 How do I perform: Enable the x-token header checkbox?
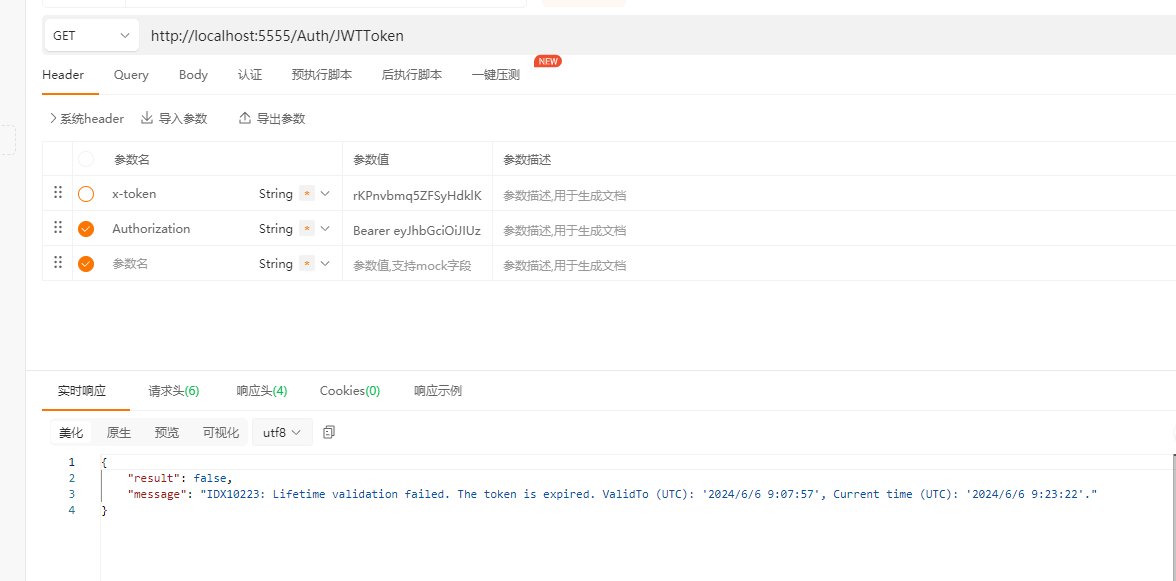point(86,194)
